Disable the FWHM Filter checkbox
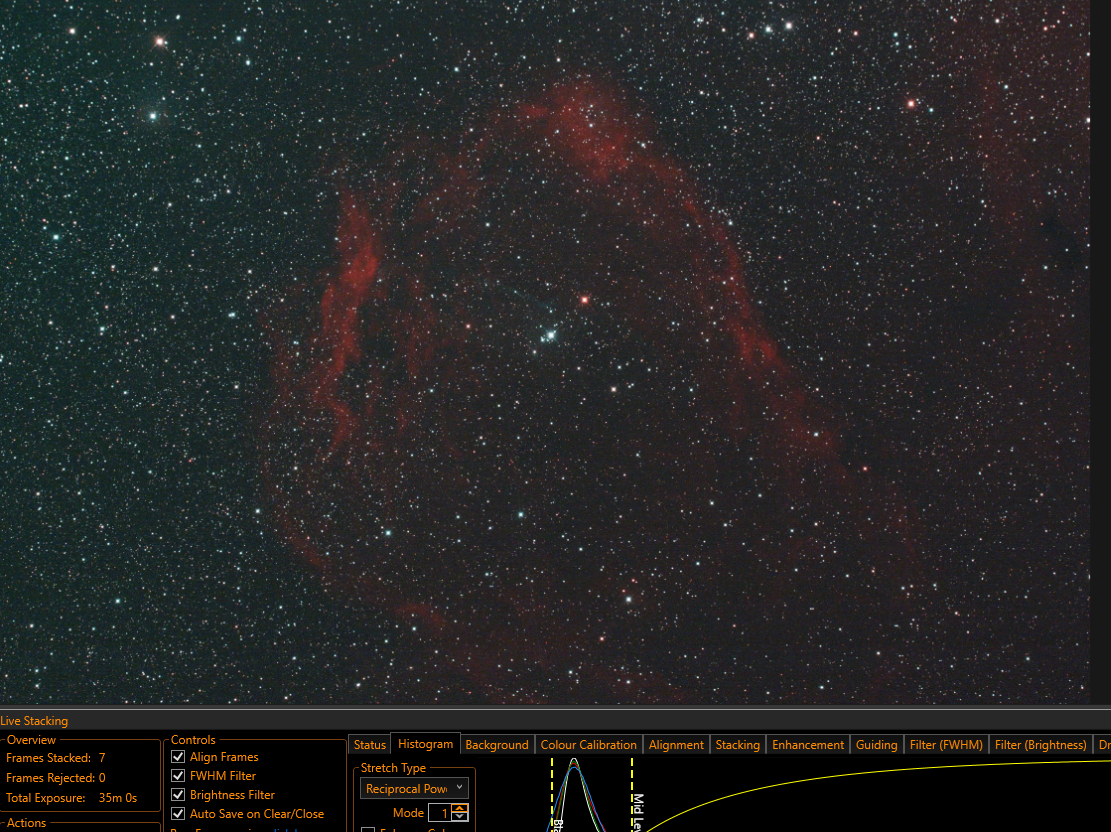This screenshot has width=1111, height=832. pyautogui.click(x=178, y=776)
